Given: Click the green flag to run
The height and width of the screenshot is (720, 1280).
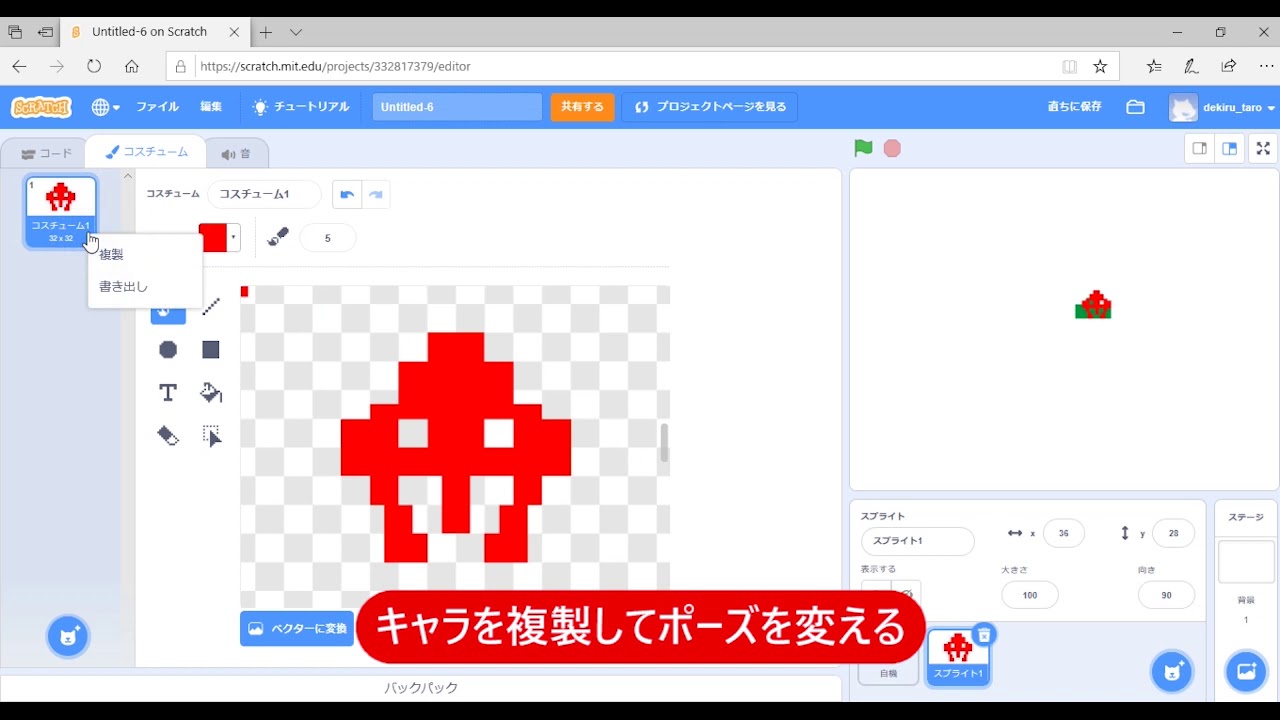Looking at the screenshot, I should coord(863,148).
